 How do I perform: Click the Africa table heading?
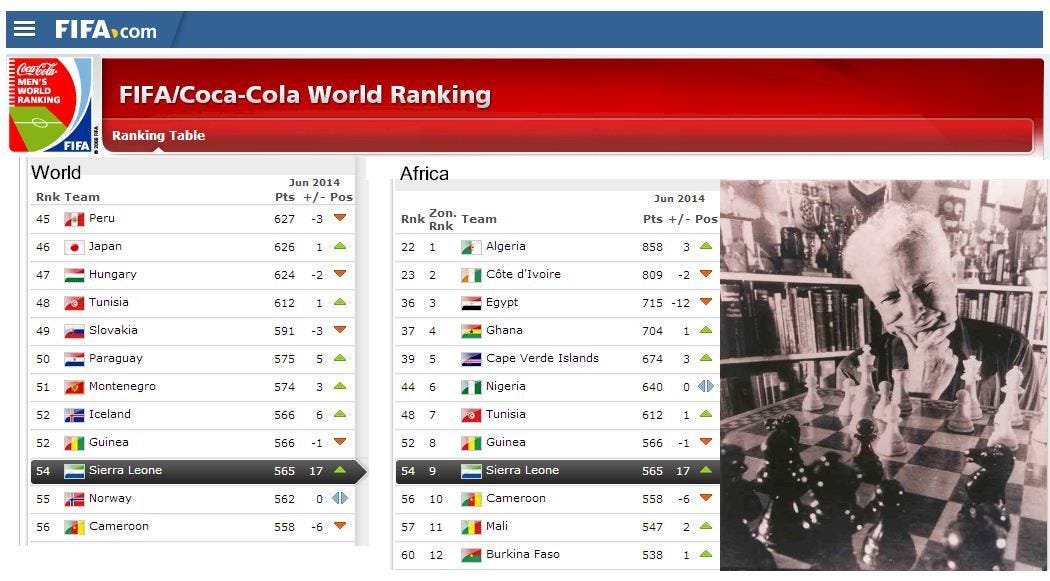(x=424, y=174)
